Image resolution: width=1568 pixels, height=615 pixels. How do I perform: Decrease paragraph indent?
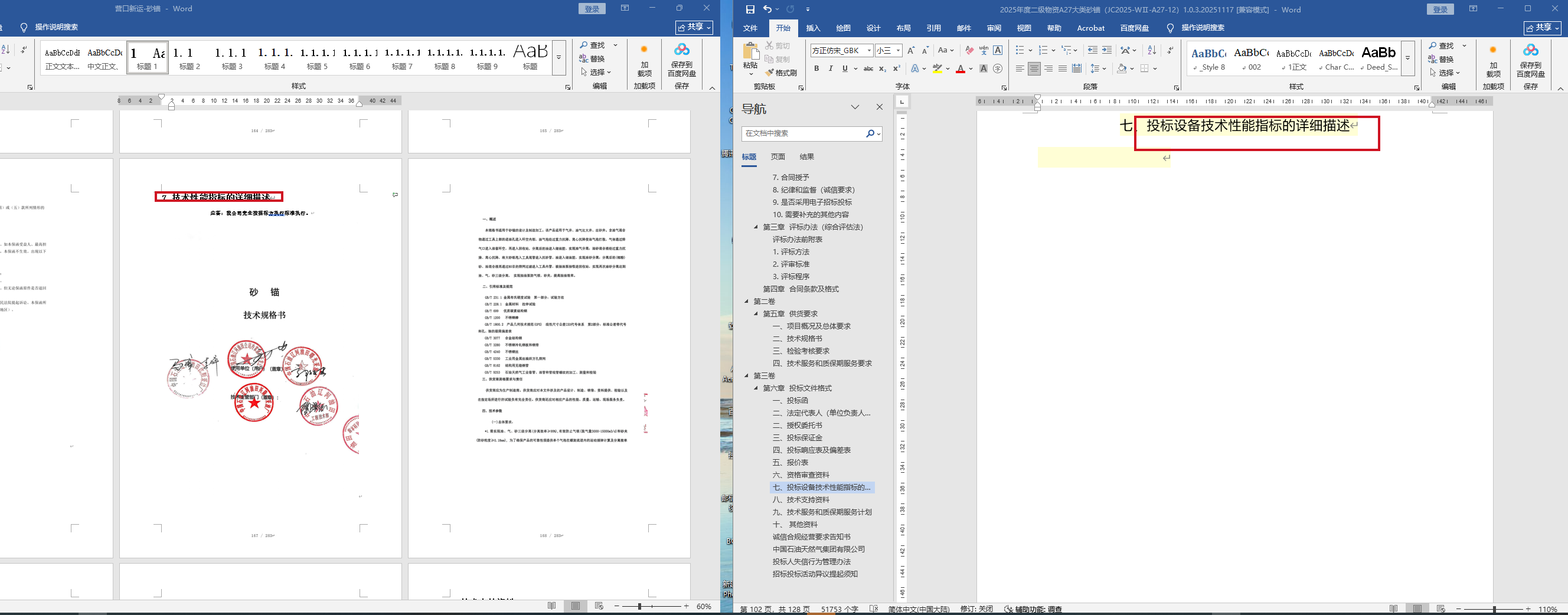point(1093,51)
